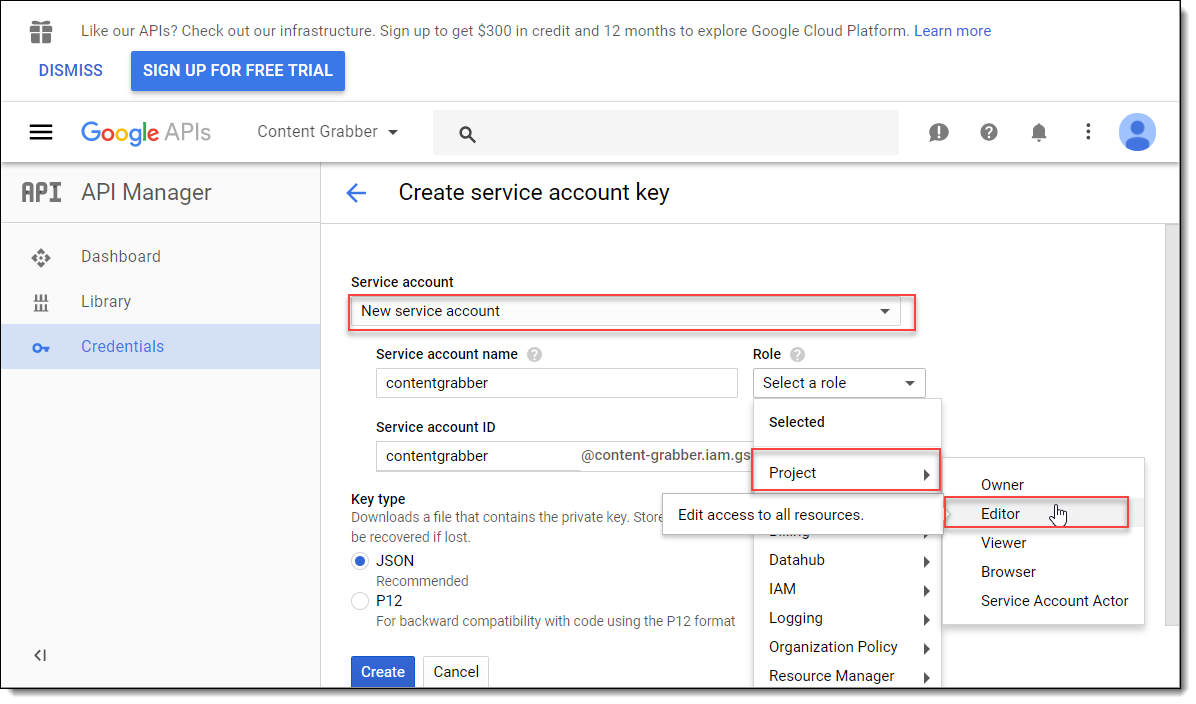Collapse the sidebar with the bottom arrow
The width and height of the screenshot is (1196, 704).
click(x=40, y=655)
